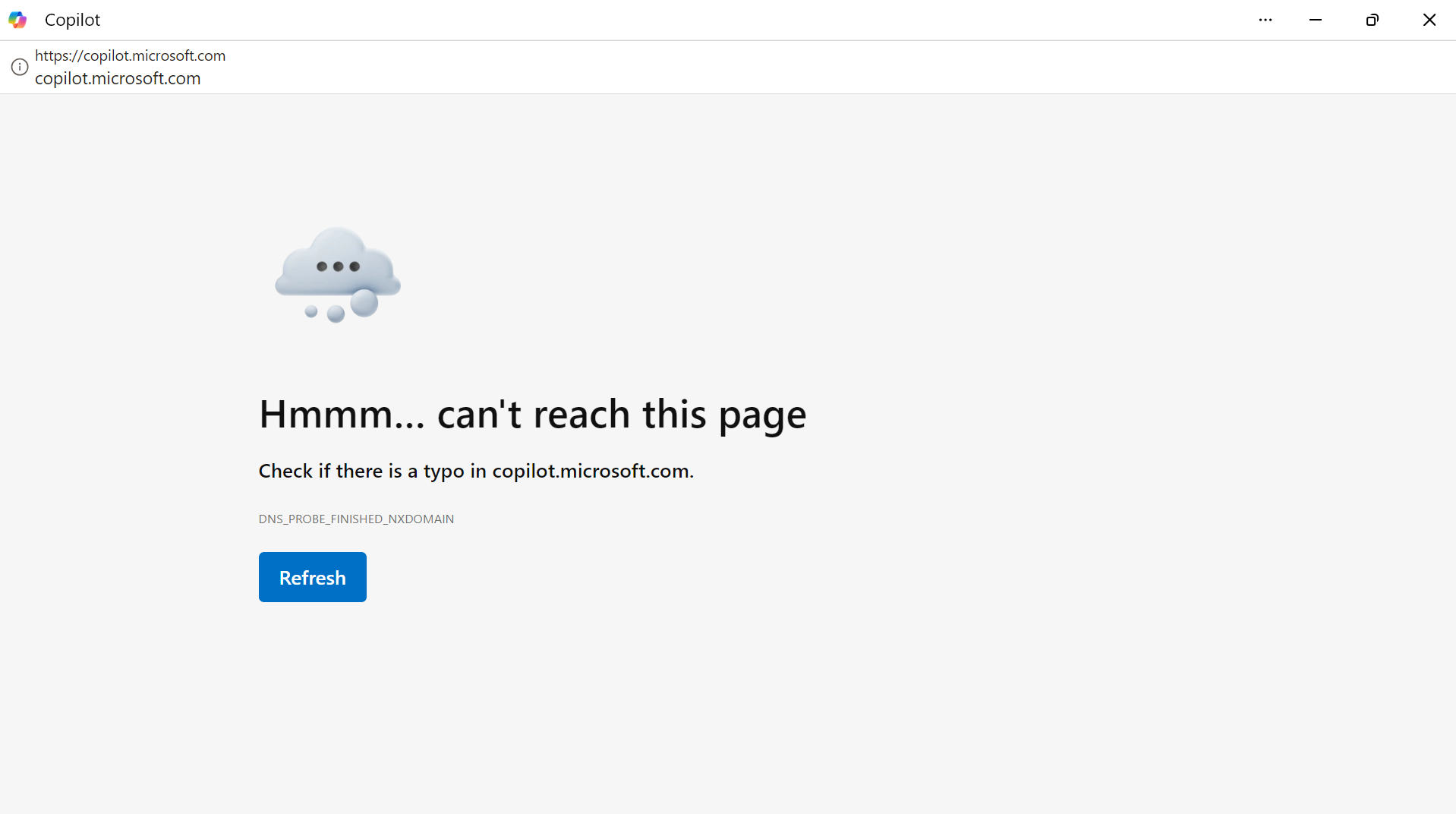Click the thinking cloud illustration
The width and height of the screenshot is (1456, 814).
click(x=338, y=274)
